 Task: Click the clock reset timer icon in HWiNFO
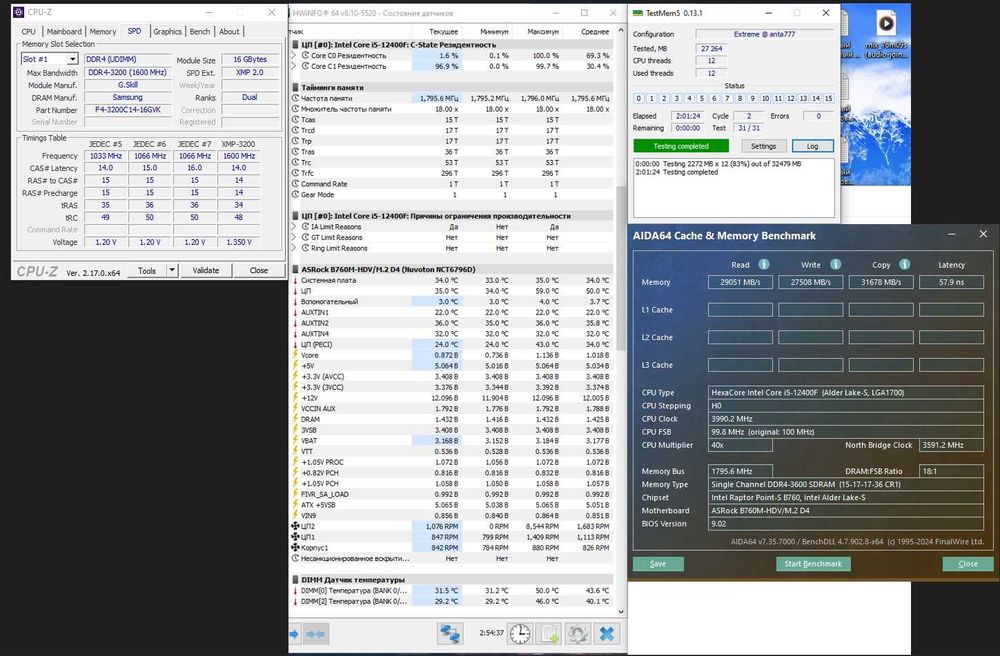519,634
